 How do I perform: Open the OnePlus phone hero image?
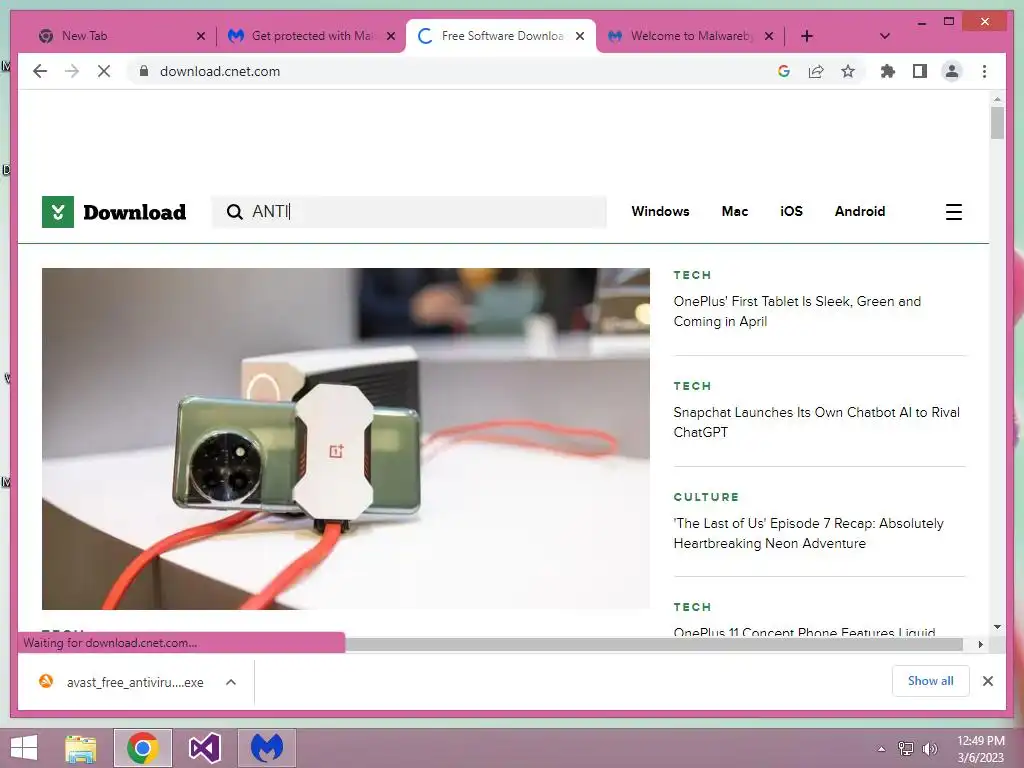click(345, 438)
